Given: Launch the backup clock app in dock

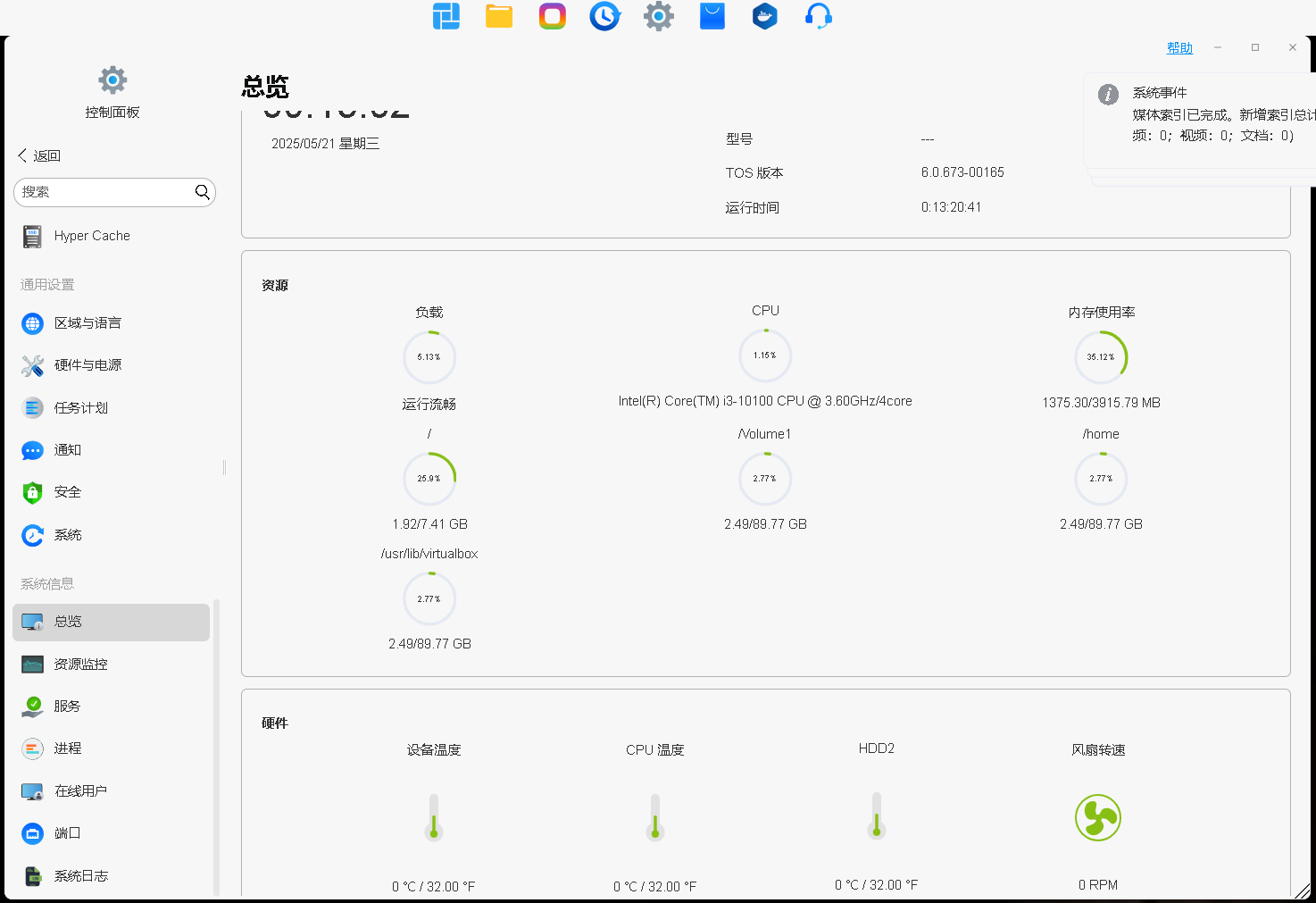Looking at the screenshot, I should pos(605,16).
